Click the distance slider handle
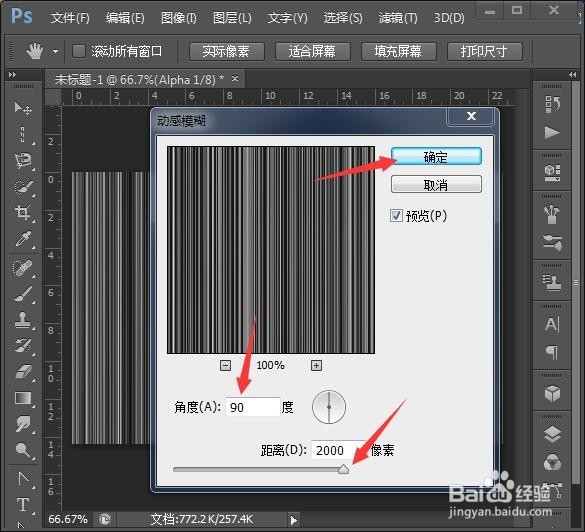 coord(343,469)
